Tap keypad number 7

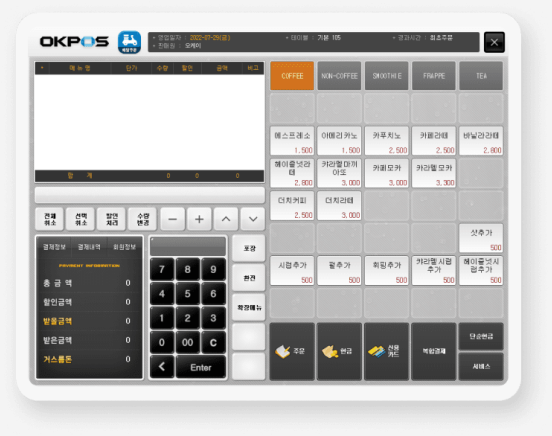[x=162, y=269]
